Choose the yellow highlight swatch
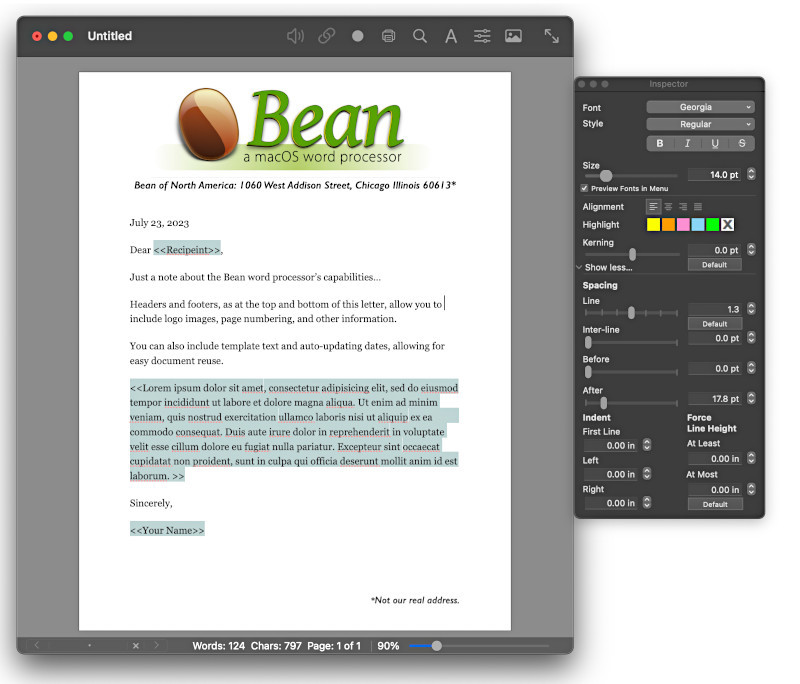Image resolution: width=800 pixels, height=684 pixels. pos(653,224)
